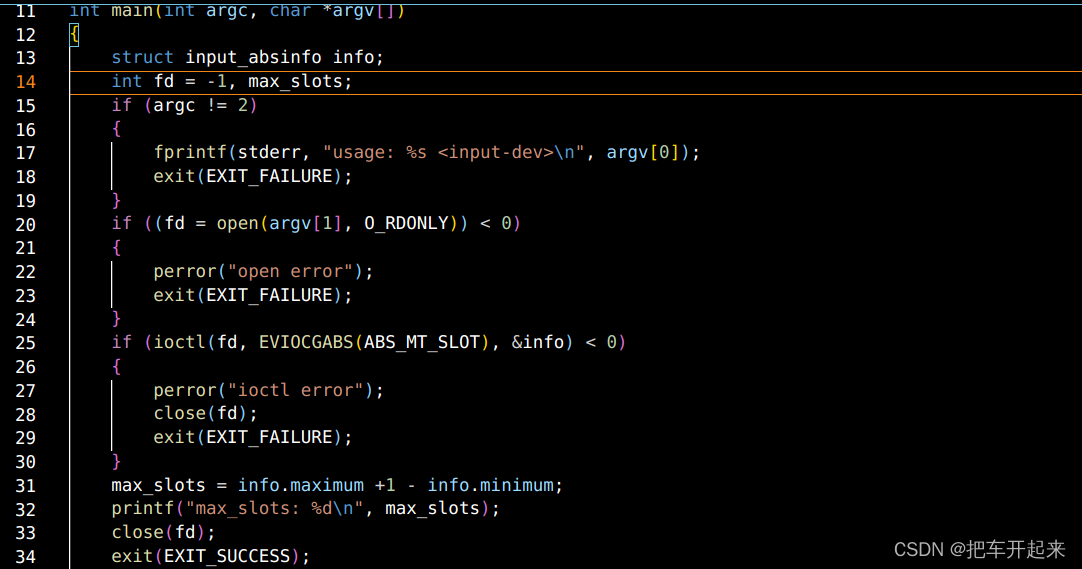Click the closing brace on line 30
This screenshot has width=1082, height=569.
click(x=116, y=461)
